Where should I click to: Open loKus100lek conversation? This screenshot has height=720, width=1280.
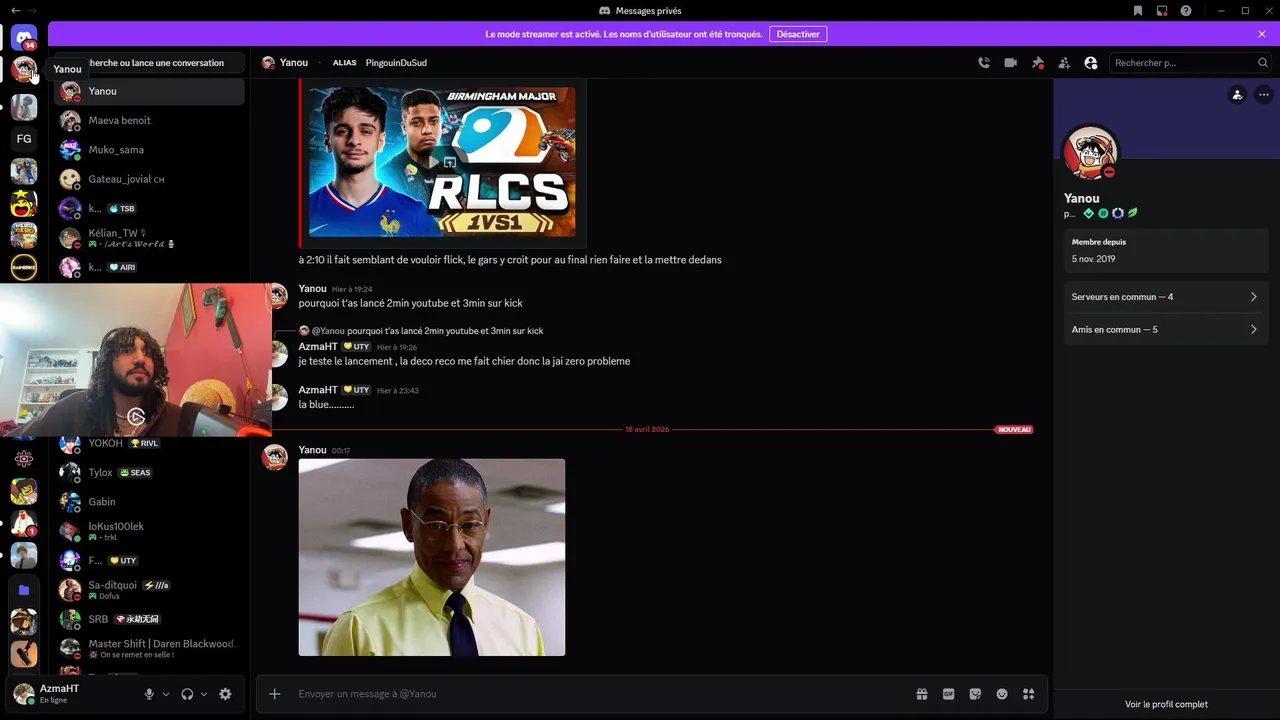(x=149, y=531)
